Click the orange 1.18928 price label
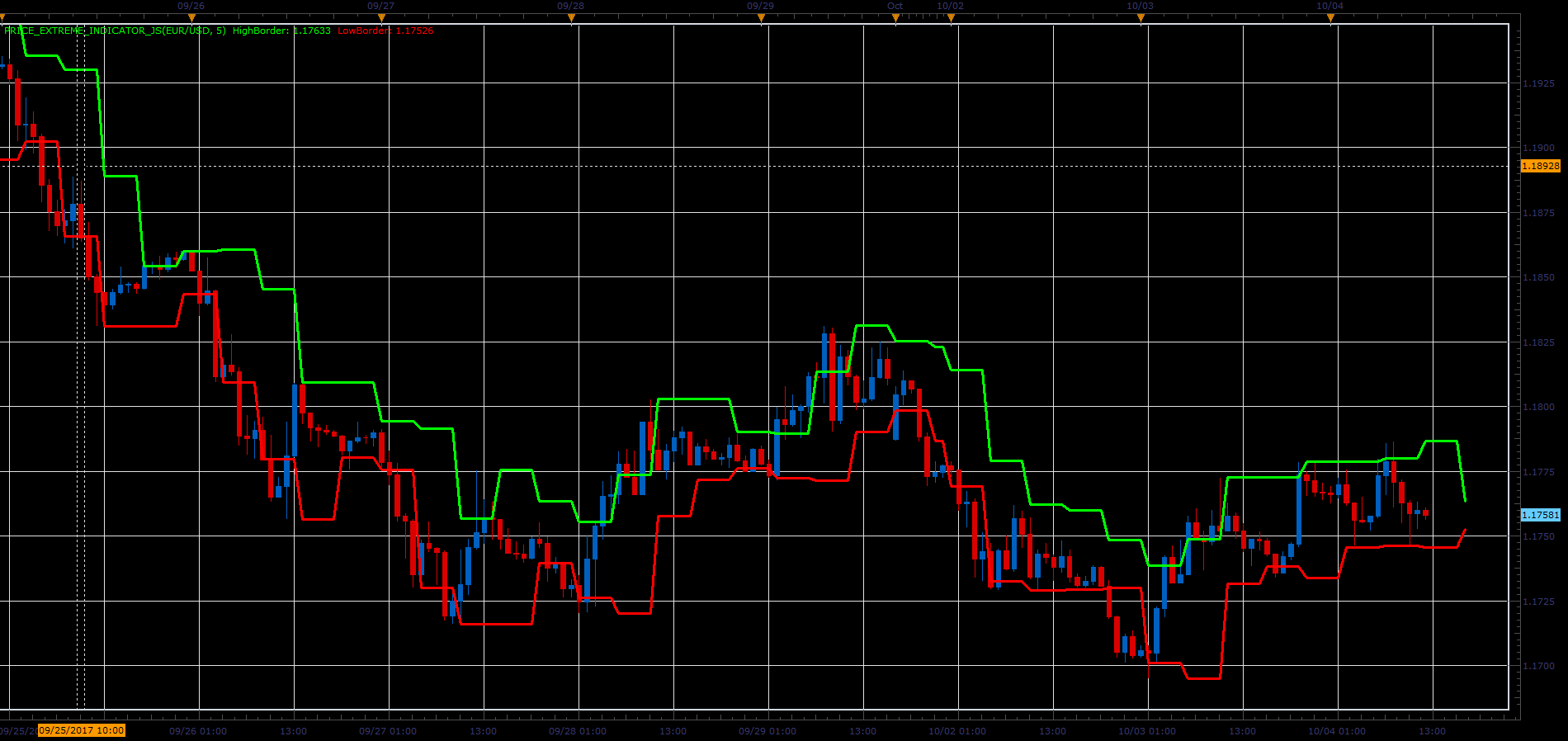1568x741 pixels. (x=1541, y=166)
